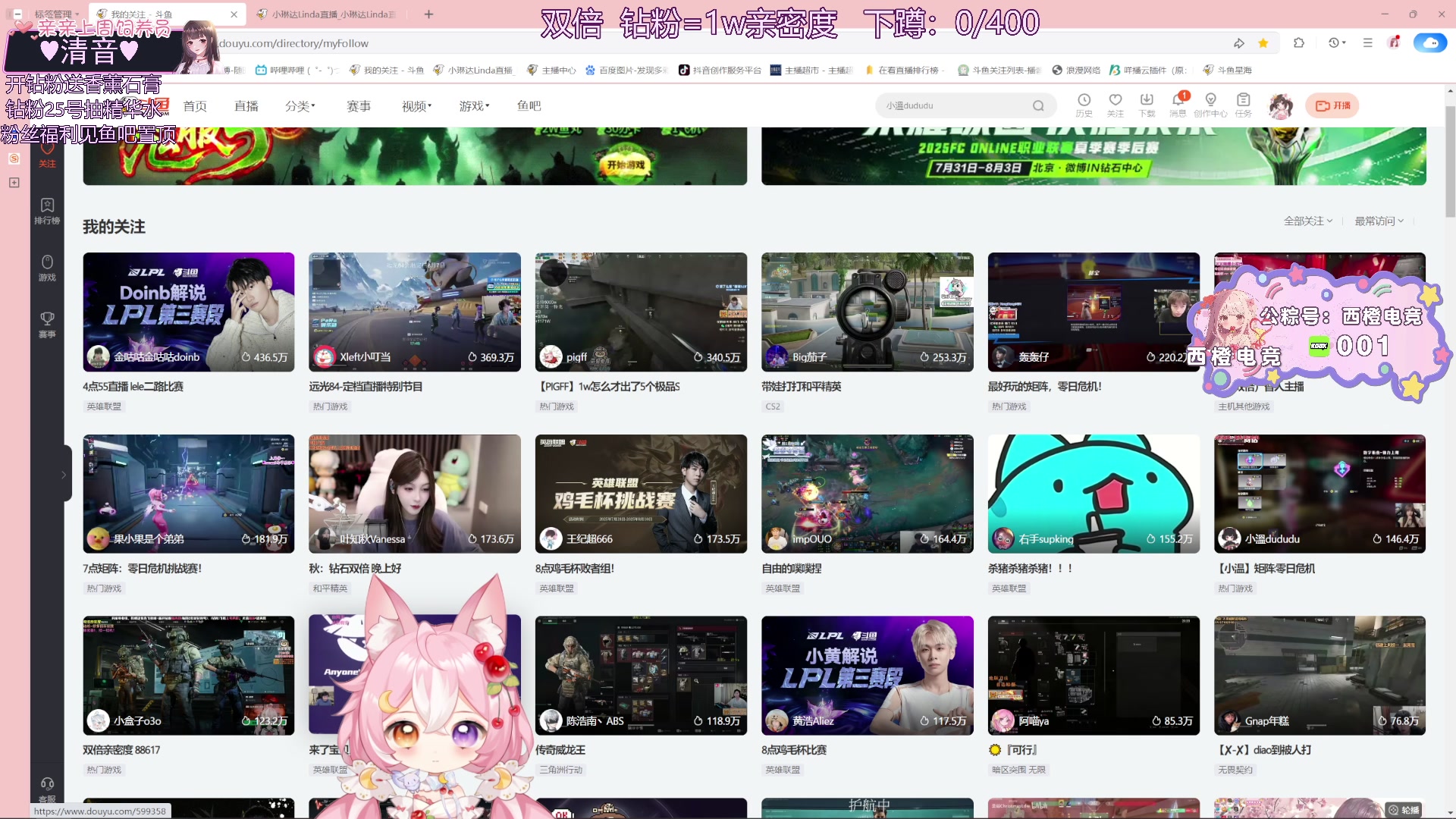Open the 王纪超666 鸡毛杯挑战赛 thumbnail
The image size is (1456, 819).
click(x=641, y=494)
